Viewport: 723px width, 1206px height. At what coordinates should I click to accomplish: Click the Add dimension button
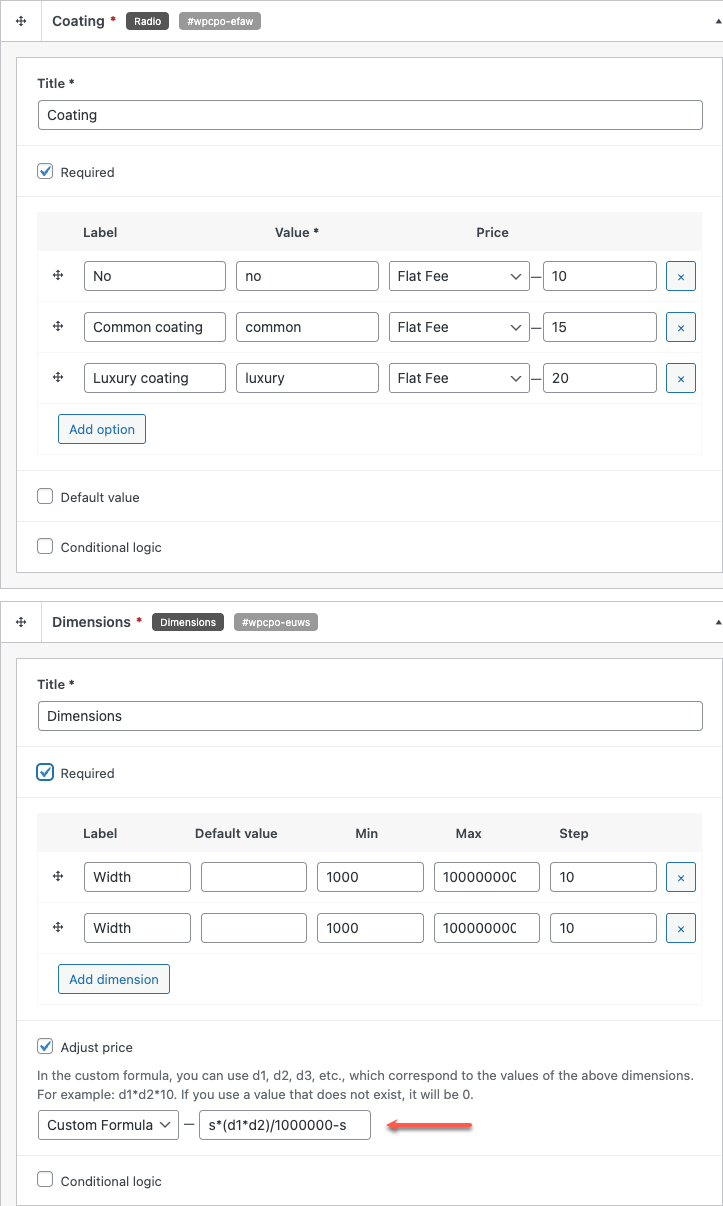coord(114,979)
